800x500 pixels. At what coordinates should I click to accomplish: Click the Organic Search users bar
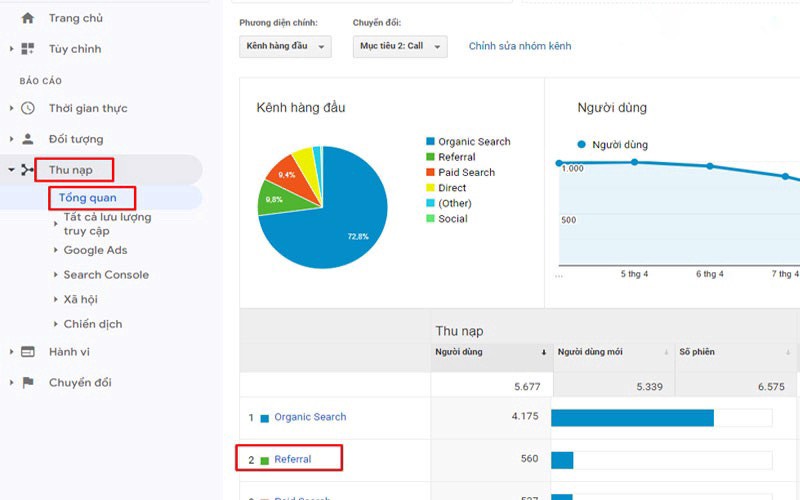[632, 417]
